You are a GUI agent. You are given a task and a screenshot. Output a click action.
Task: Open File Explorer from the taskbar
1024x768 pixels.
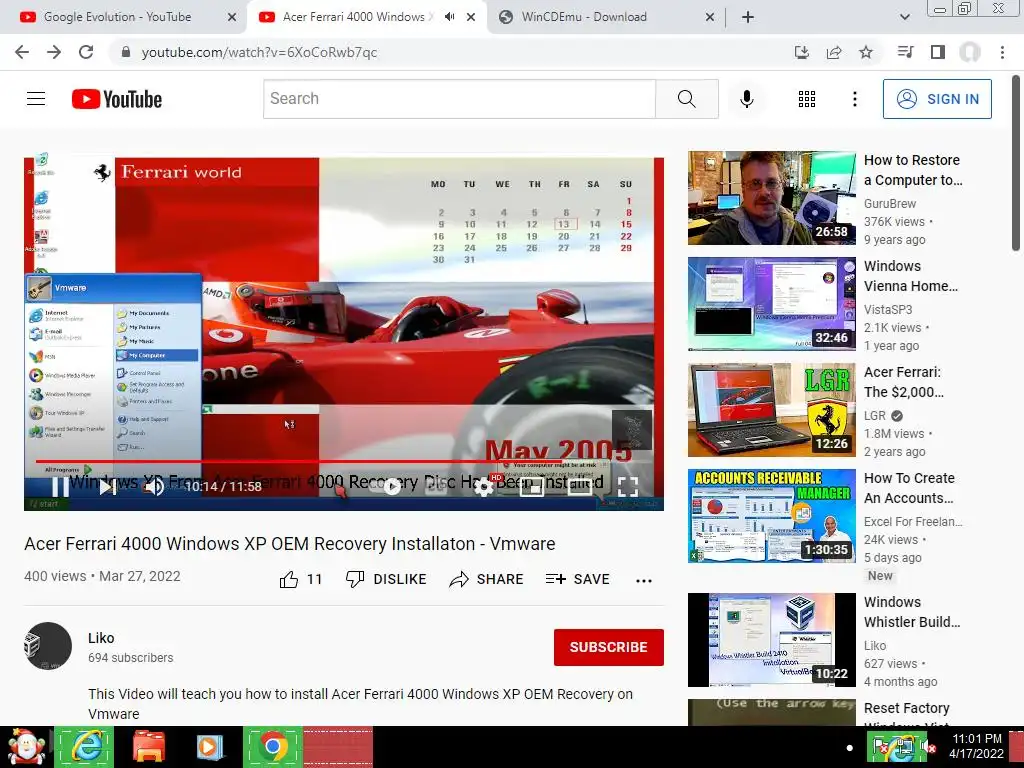click(149, 747)
